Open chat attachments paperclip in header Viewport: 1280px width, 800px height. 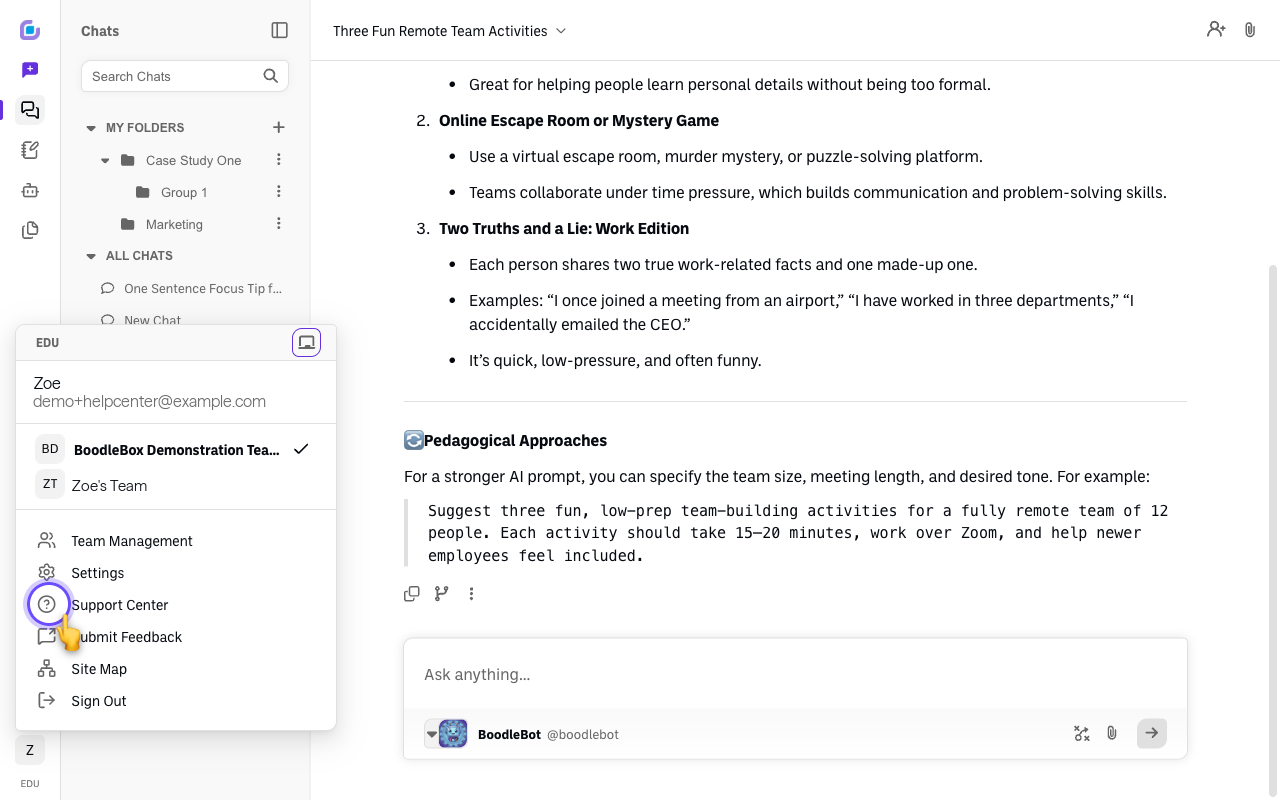[x=1250, y=30]
